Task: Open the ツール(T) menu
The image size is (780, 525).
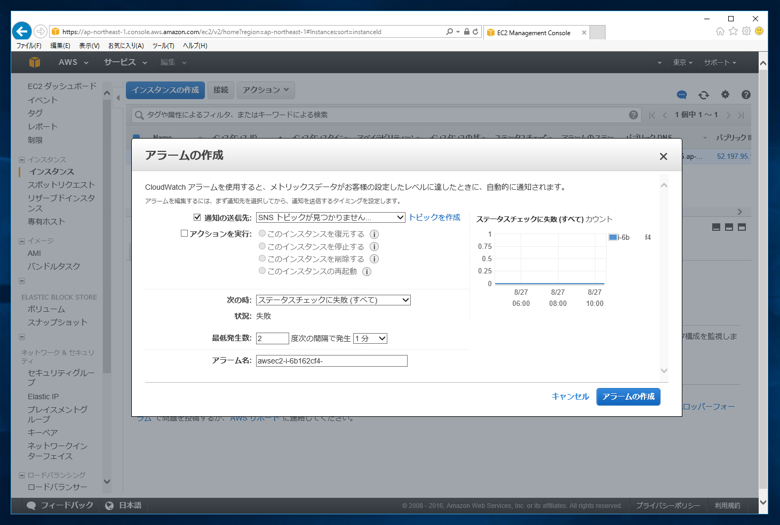Action: (163, 46)
